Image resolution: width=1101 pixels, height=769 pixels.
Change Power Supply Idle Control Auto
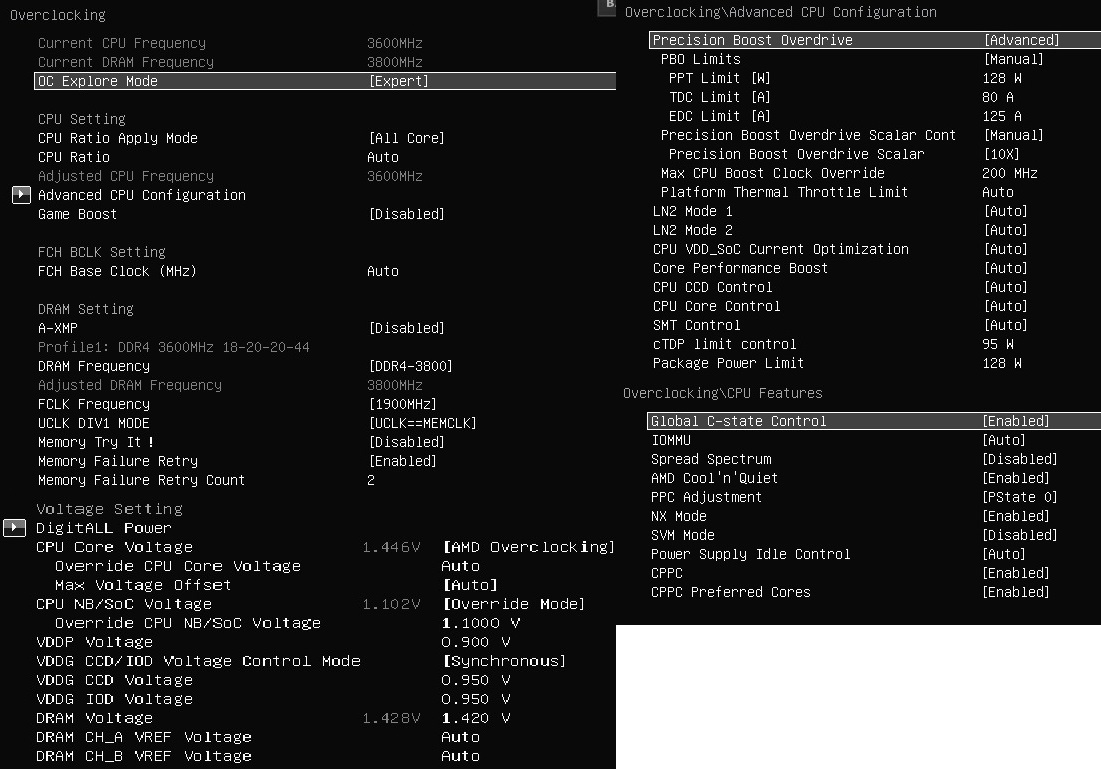coord(1004,553)
